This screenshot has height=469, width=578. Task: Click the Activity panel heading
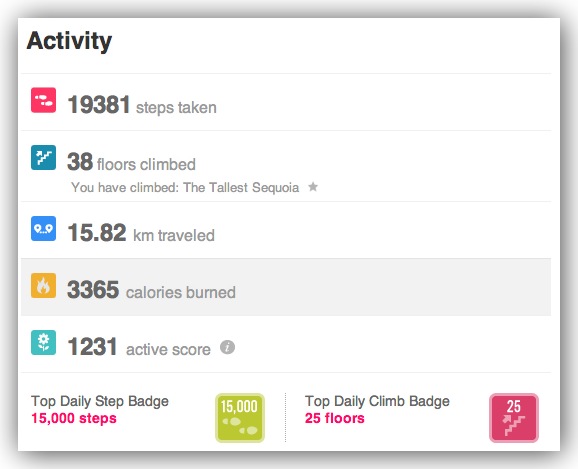pyautogui.click(x=69, y=41)
